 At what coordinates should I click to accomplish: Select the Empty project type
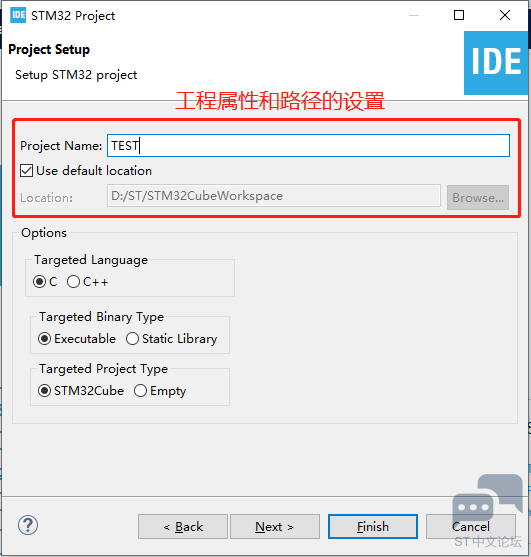coord(140,391)
